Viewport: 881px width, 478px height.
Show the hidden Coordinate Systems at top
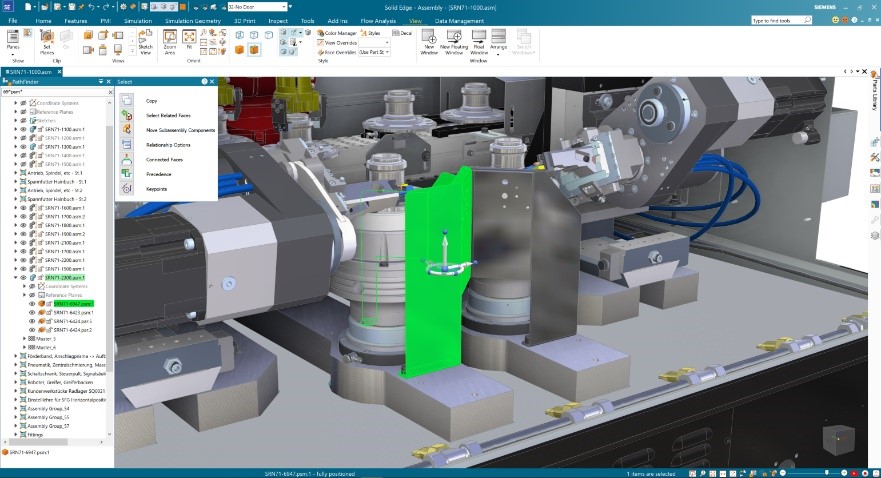(24, 103)
